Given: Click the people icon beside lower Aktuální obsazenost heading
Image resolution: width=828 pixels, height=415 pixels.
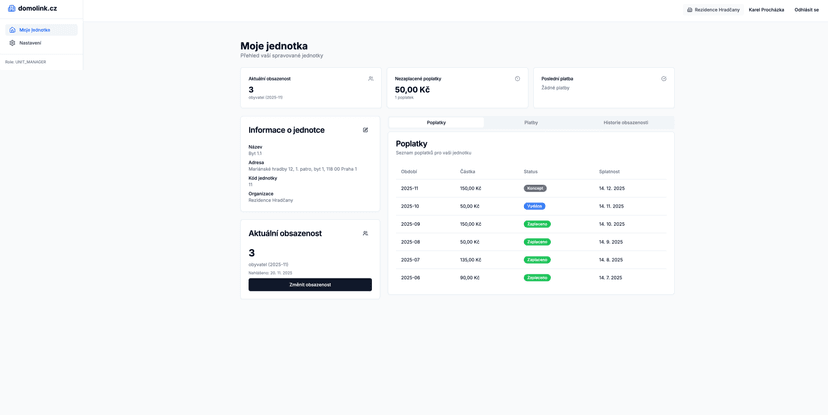Looking at the screenshot, I should tap(365, 233).
